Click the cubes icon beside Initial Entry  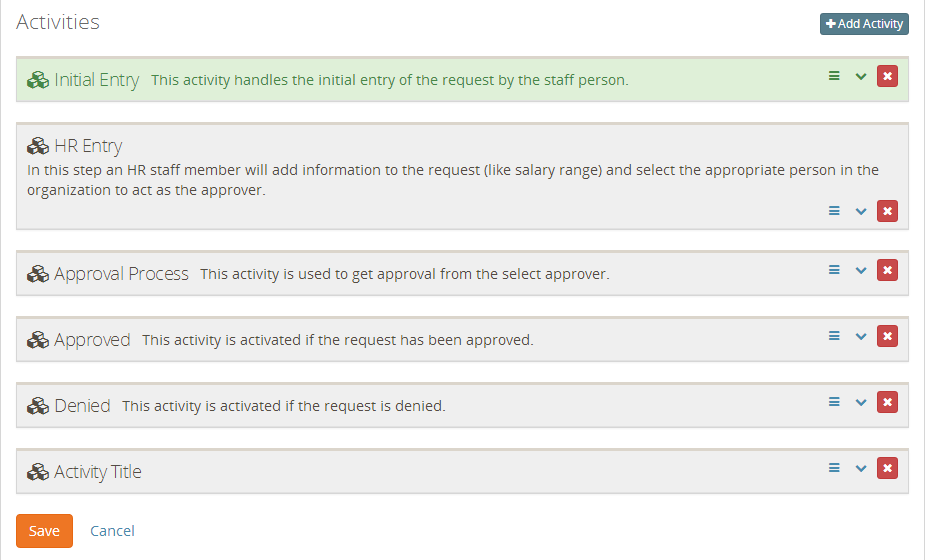coord(38,80)
